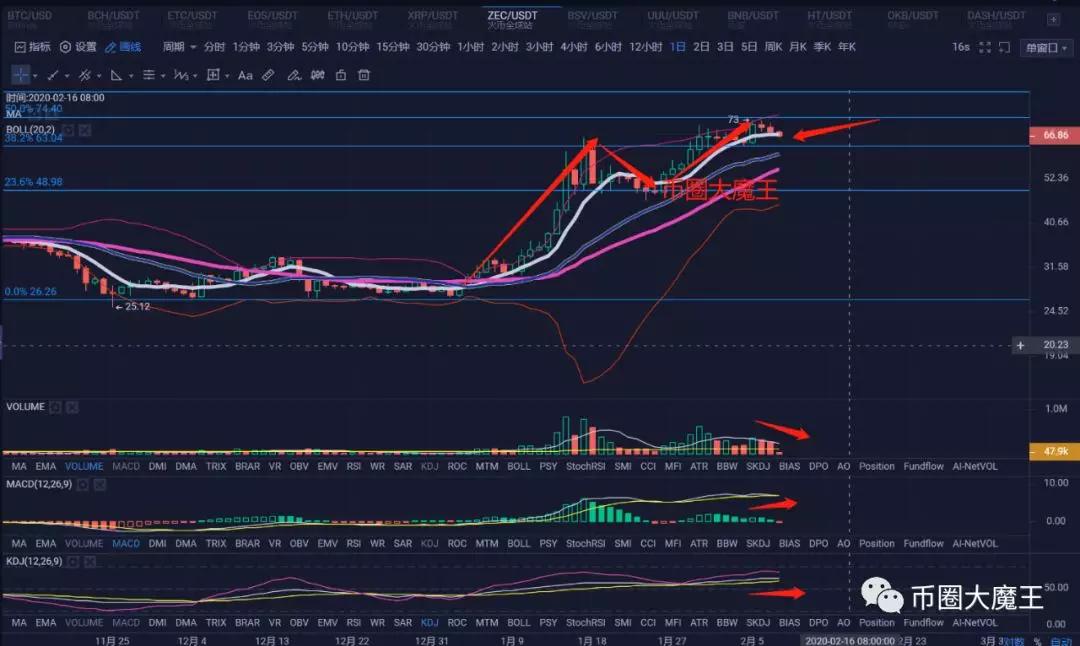Set timeframe to 15分钟

[393, 47]
